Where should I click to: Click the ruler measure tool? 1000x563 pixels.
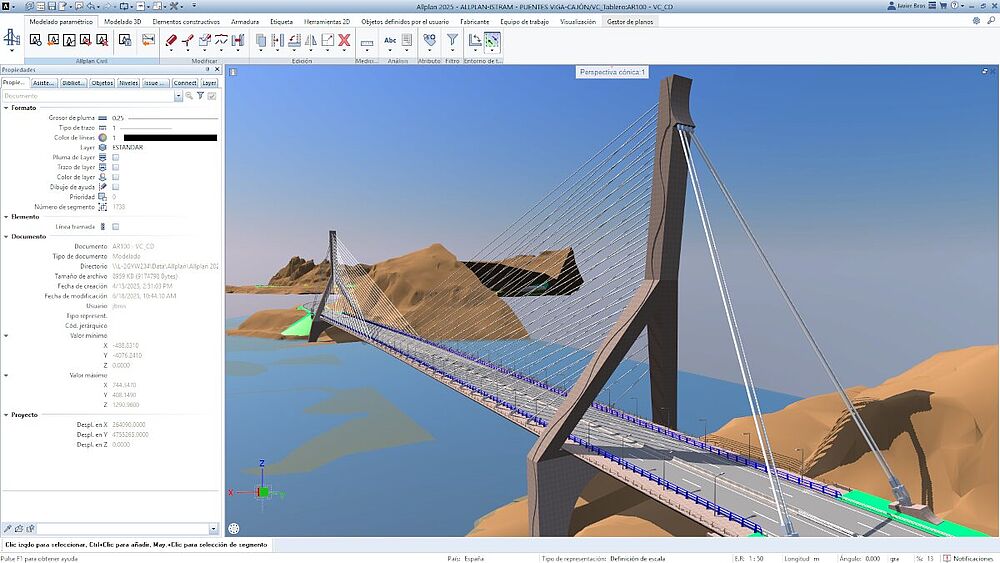(x=367, y=41)
